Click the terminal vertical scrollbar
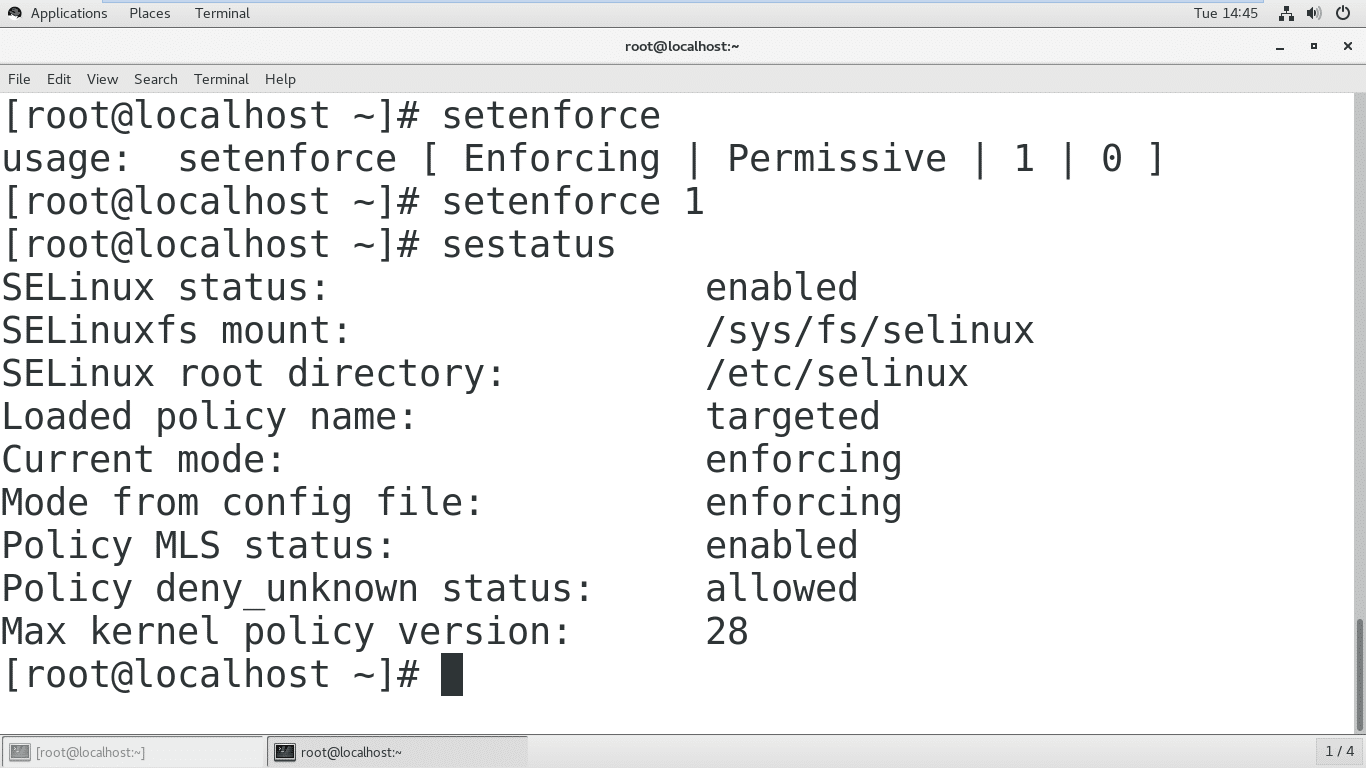1366x768 pixels. tap(1359, 674)
